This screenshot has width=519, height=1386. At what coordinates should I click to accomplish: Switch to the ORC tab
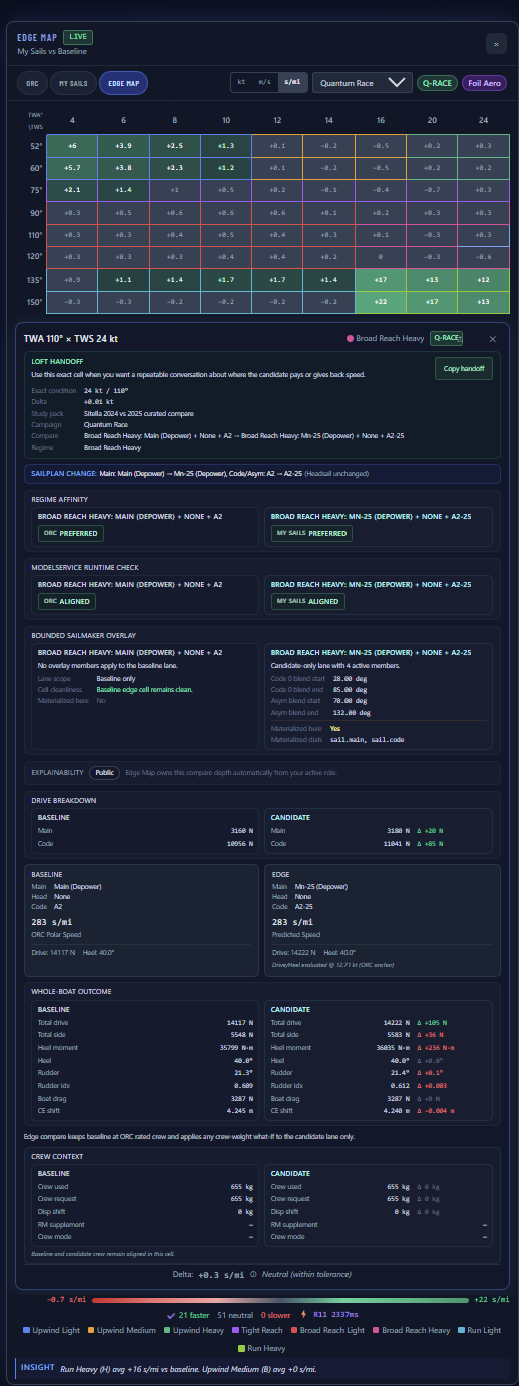pos(31,83)
